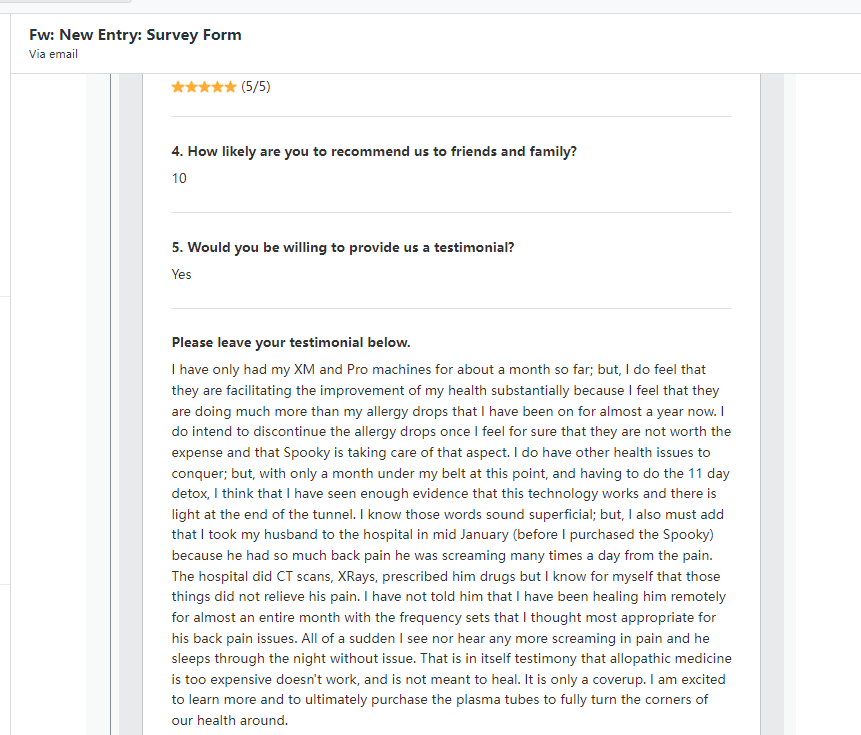
Task: Click the first star in the rating
Action: coord(178,87)
